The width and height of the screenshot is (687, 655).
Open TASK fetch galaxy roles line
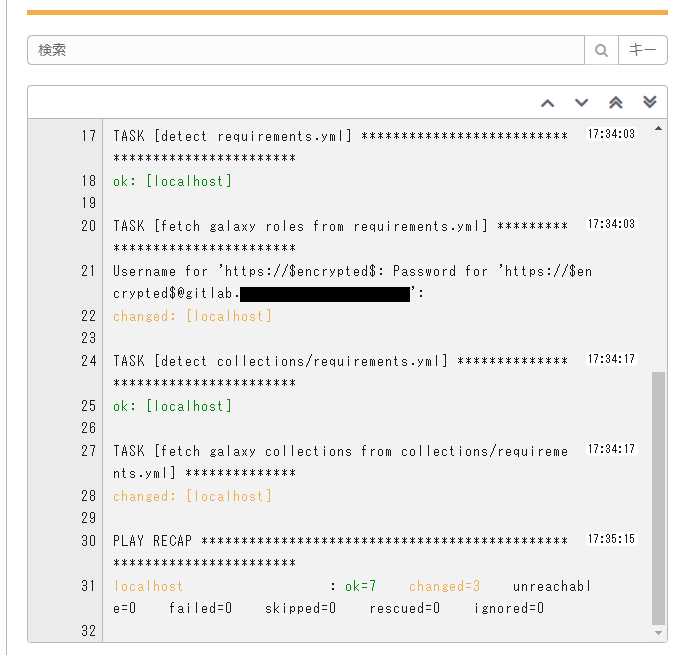340,237
